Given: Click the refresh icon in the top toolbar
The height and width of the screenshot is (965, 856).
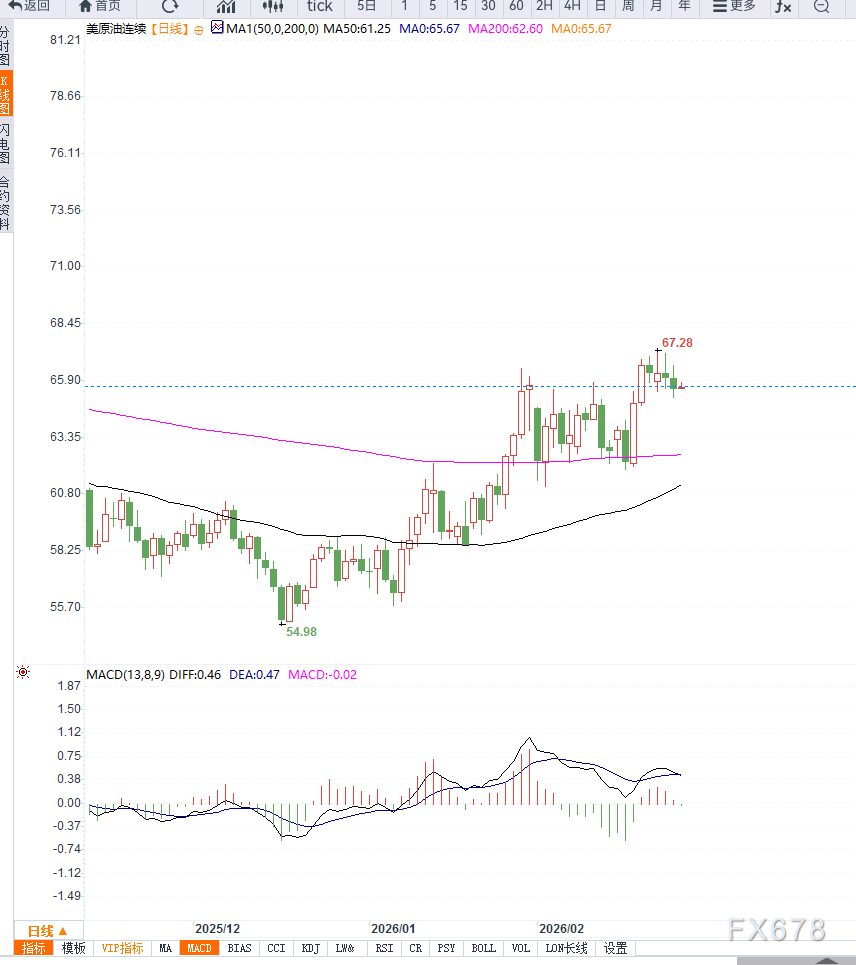Looking at the screenshot, I should pos(170,6).
